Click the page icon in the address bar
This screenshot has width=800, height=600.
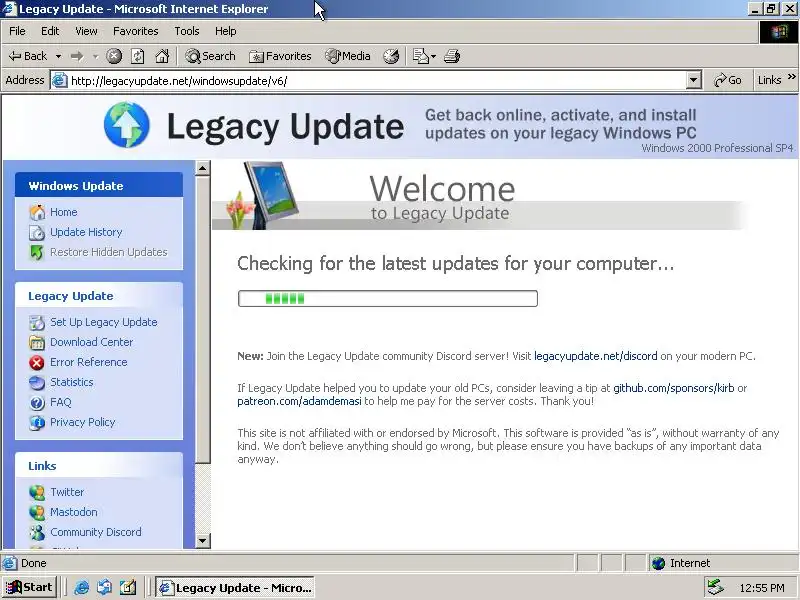(x=60, y=81)
